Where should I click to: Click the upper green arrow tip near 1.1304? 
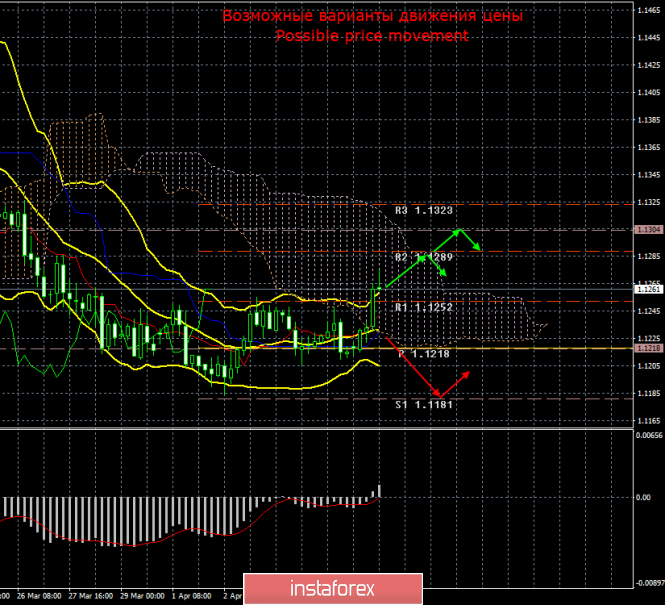click(460, 230)
